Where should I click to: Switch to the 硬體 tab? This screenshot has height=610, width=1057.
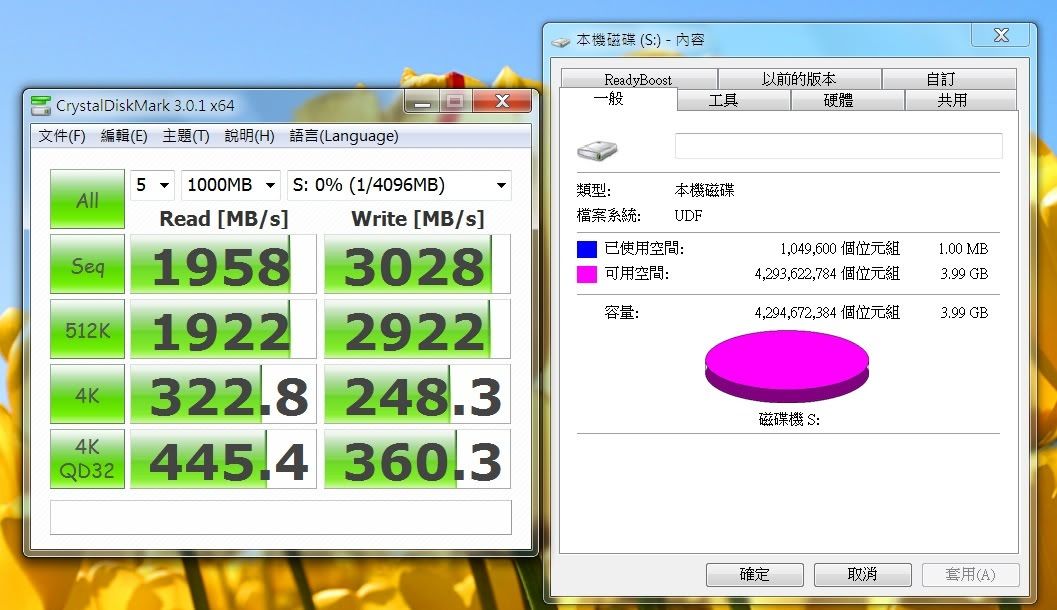pyautogui.click(x=847, y=100)
